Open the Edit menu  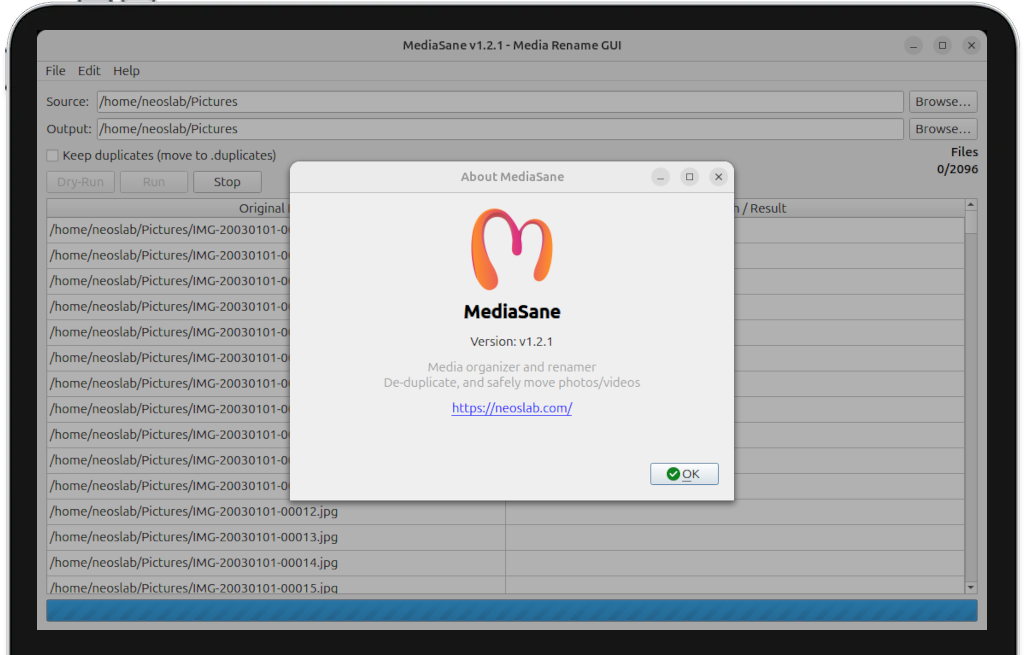[89, 71]
